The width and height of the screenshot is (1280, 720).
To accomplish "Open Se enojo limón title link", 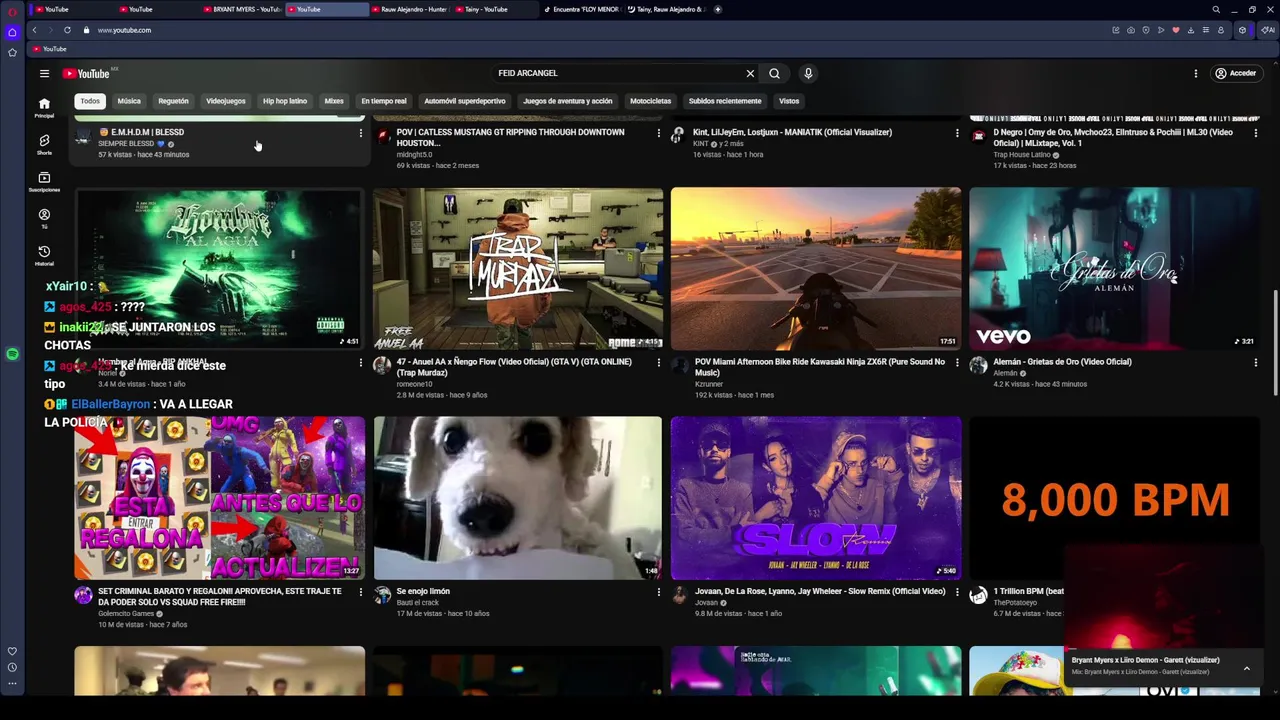I will coord(423,591).
